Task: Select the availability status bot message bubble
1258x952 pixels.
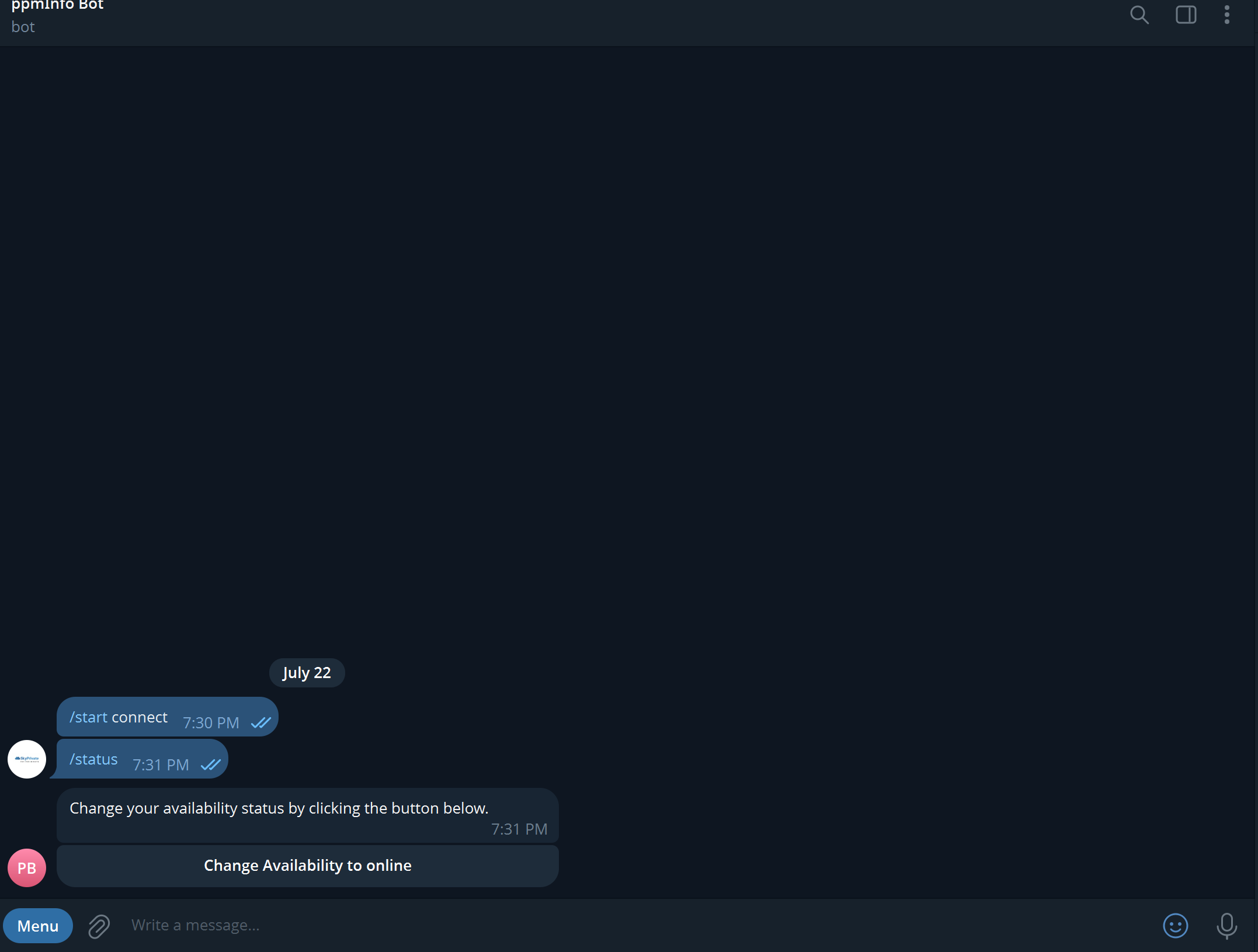Action: click(x=308, y=815)
